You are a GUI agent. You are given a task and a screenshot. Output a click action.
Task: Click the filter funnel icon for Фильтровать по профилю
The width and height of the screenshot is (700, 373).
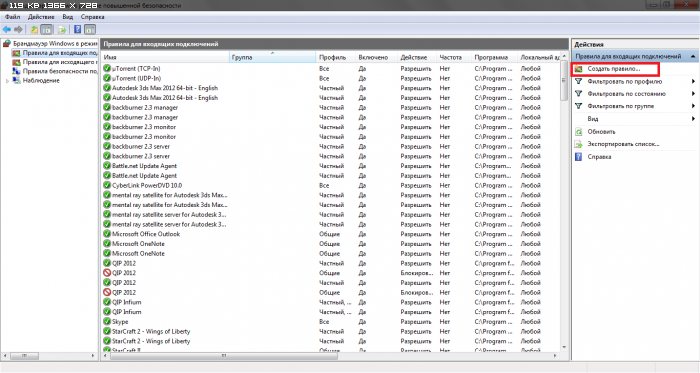[579, 81]
